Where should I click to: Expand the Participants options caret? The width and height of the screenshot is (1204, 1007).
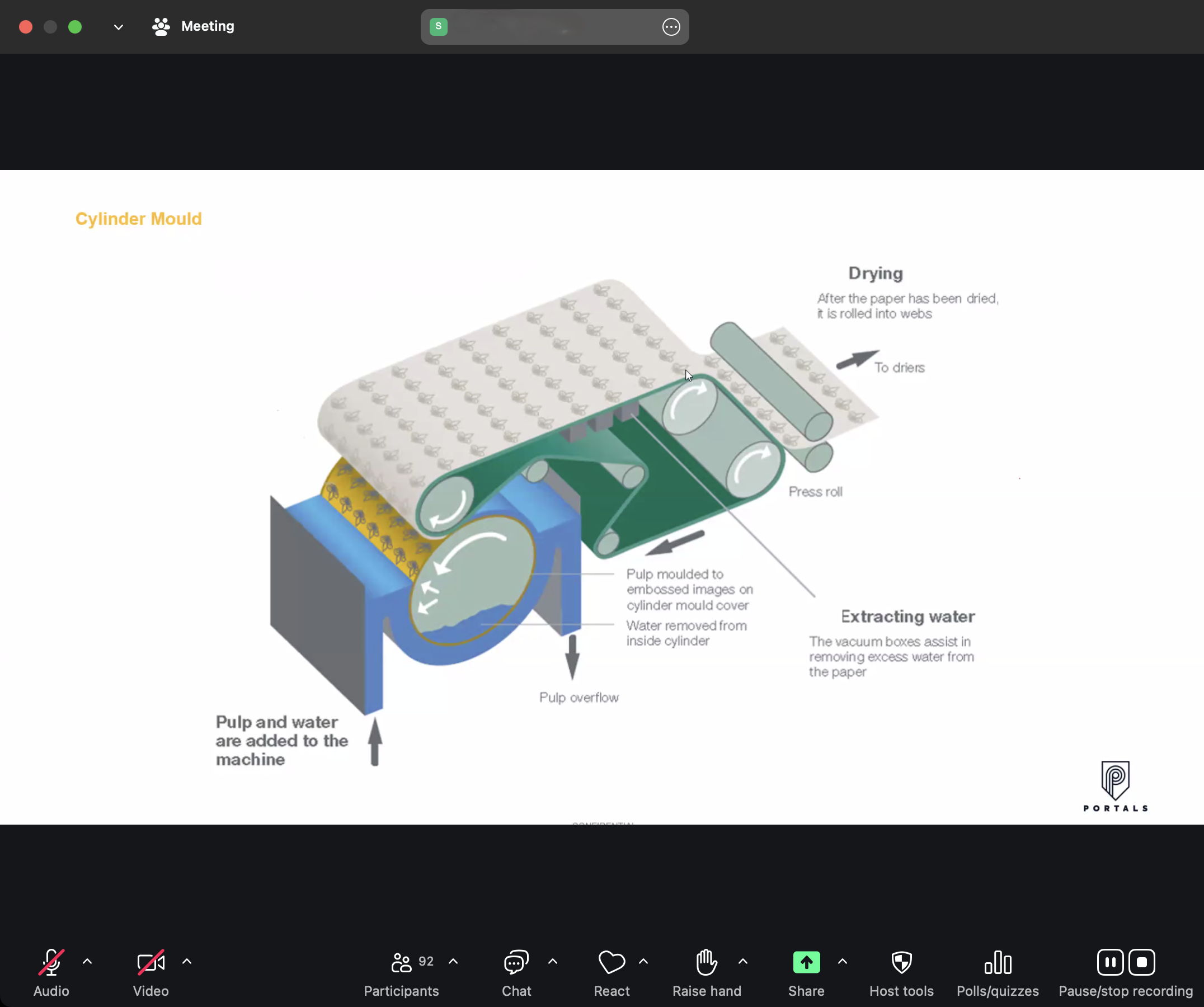(x=453, y=962)
